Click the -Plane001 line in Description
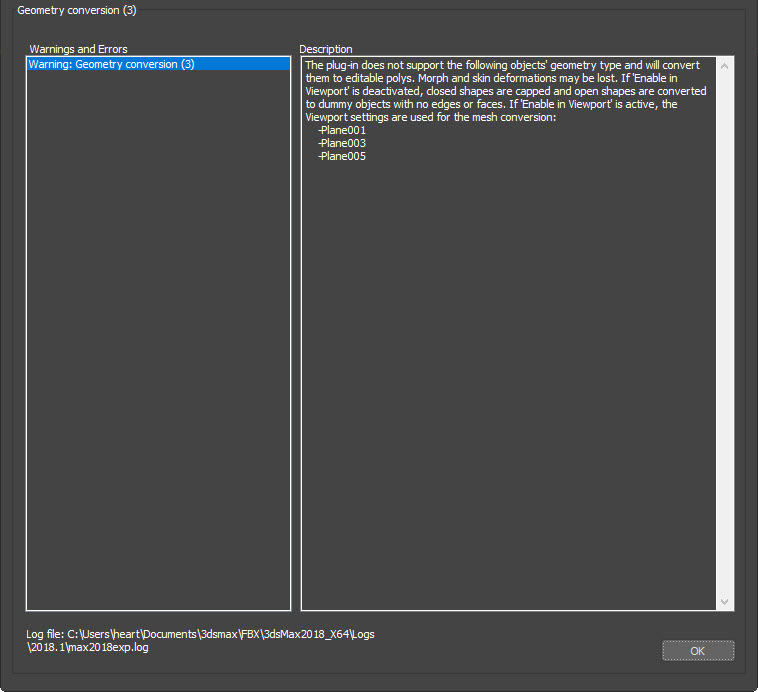 pyautogui.click(x=342, y=131)
